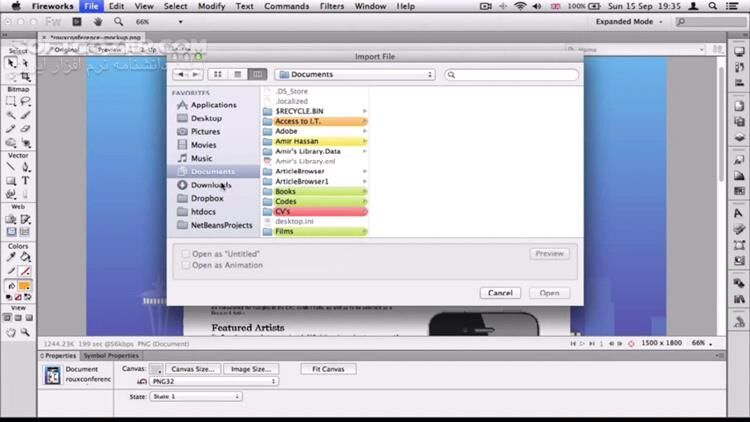Pick the Hand tool in the top toolbar
The width and height of the screenshot is (750, 422).
click(100, 21)
